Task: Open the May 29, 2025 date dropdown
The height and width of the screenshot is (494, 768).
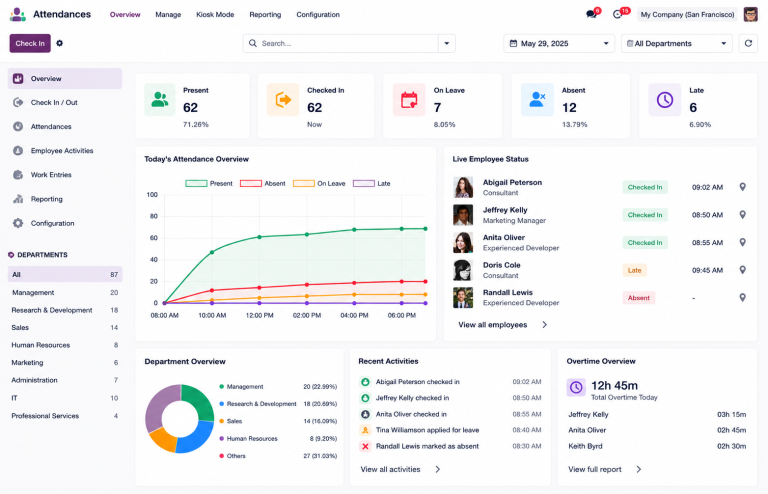Action: pos(559,43)
